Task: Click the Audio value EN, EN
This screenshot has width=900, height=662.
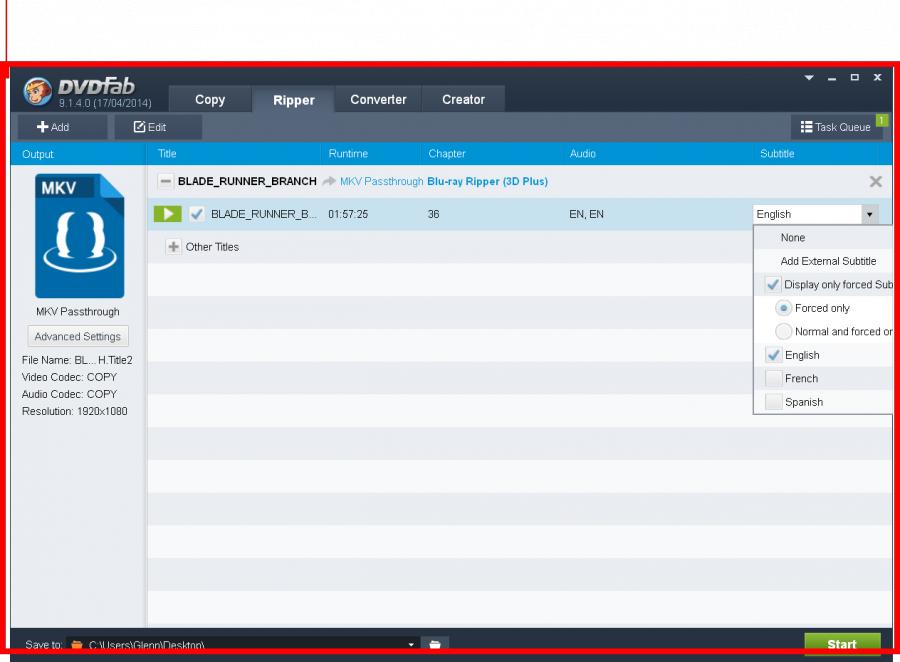Action: (586, 214)
